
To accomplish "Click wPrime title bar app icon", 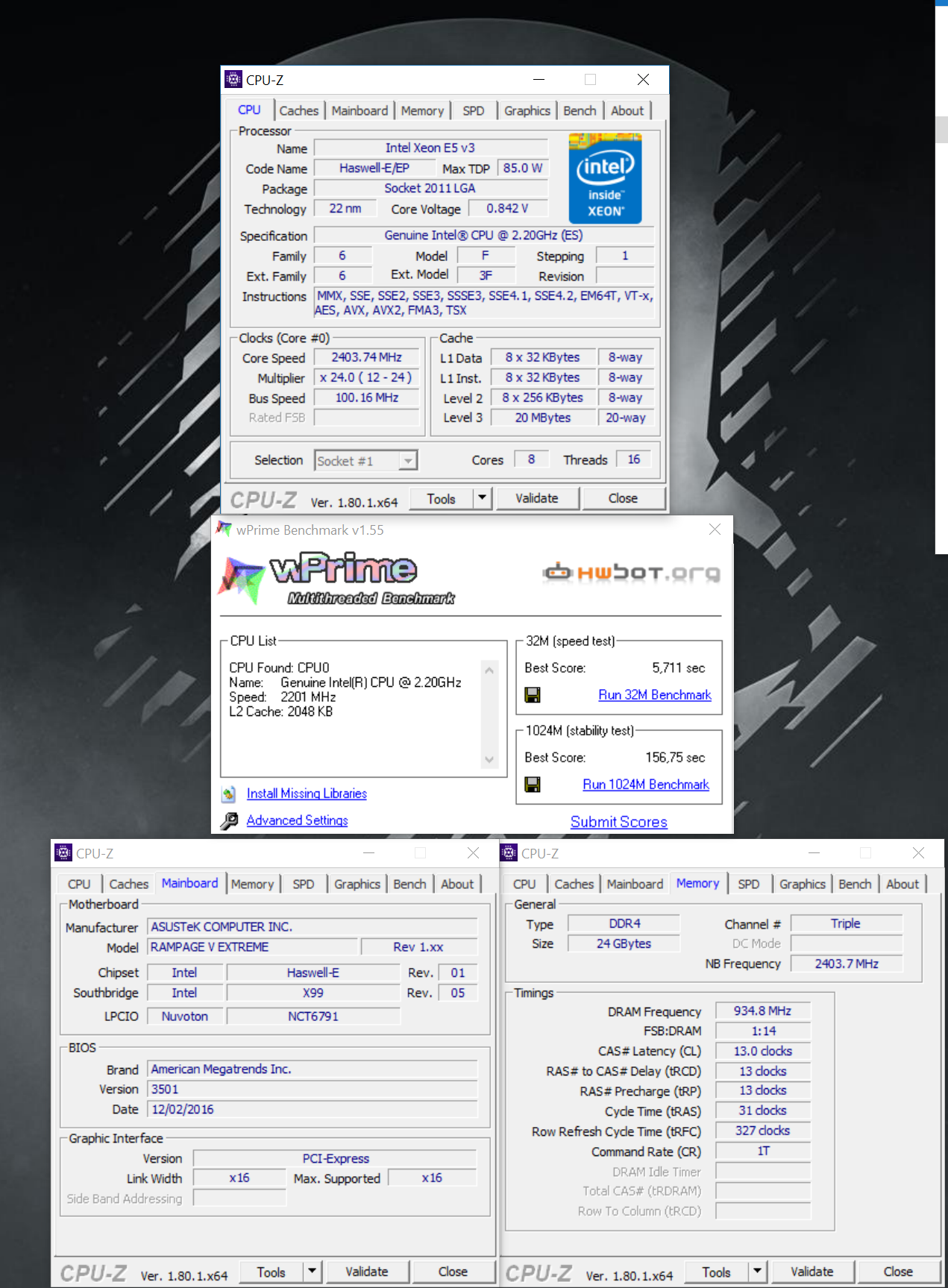I will [224, 530].
